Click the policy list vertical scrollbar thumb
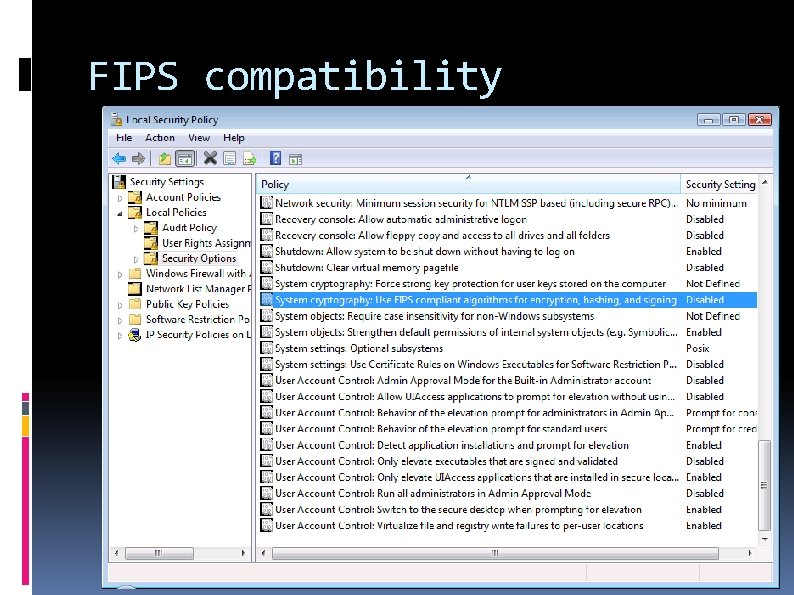 click(764, 485)
